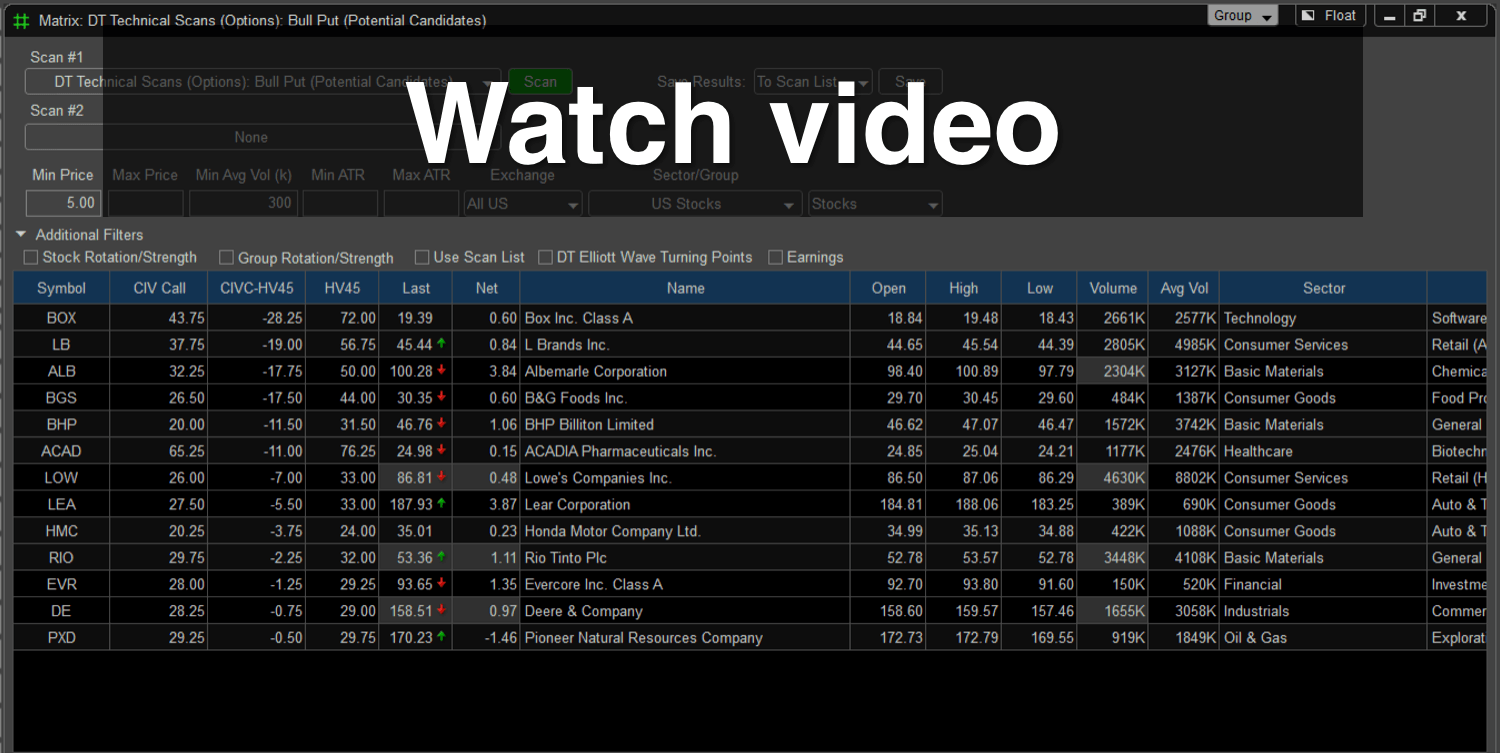The height and width of the screenshot is (753, 1500).
Task: Click the red down arrow in ACAD row
Action: pos(442,451)
